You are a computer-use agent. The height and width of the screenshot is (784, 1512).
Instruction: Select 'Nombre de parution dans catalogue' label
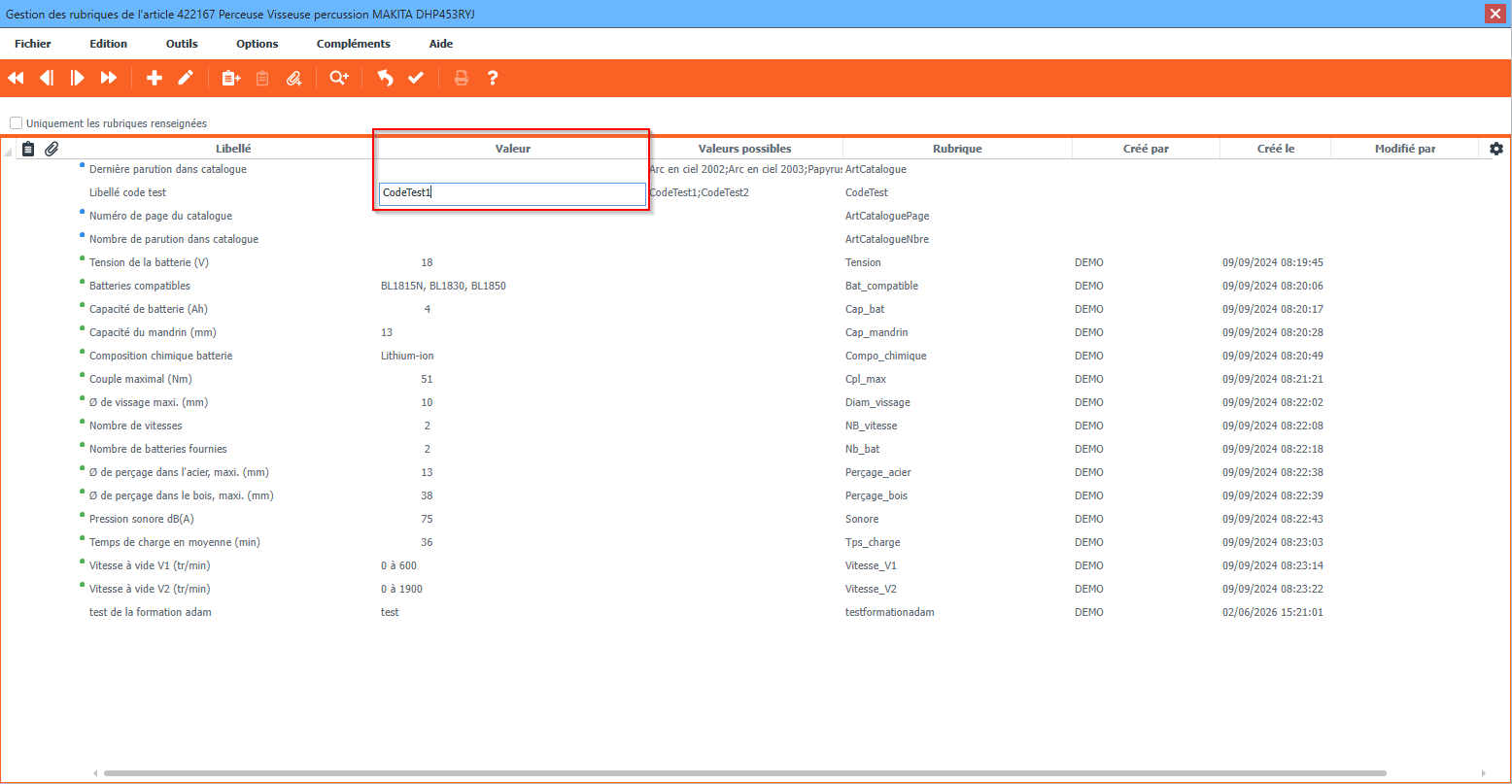pyautogui.click(x=173, y=239)
